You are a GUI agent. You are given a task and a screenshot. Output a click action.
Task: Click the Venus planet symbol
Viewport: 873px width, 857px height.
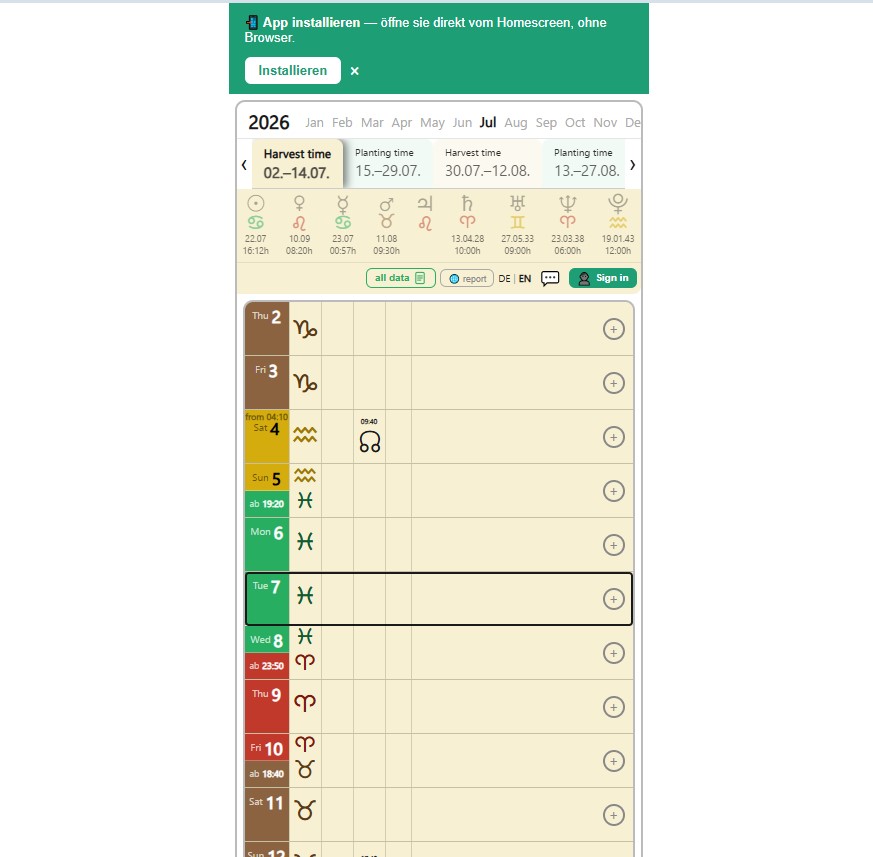[x=300, y=203]
